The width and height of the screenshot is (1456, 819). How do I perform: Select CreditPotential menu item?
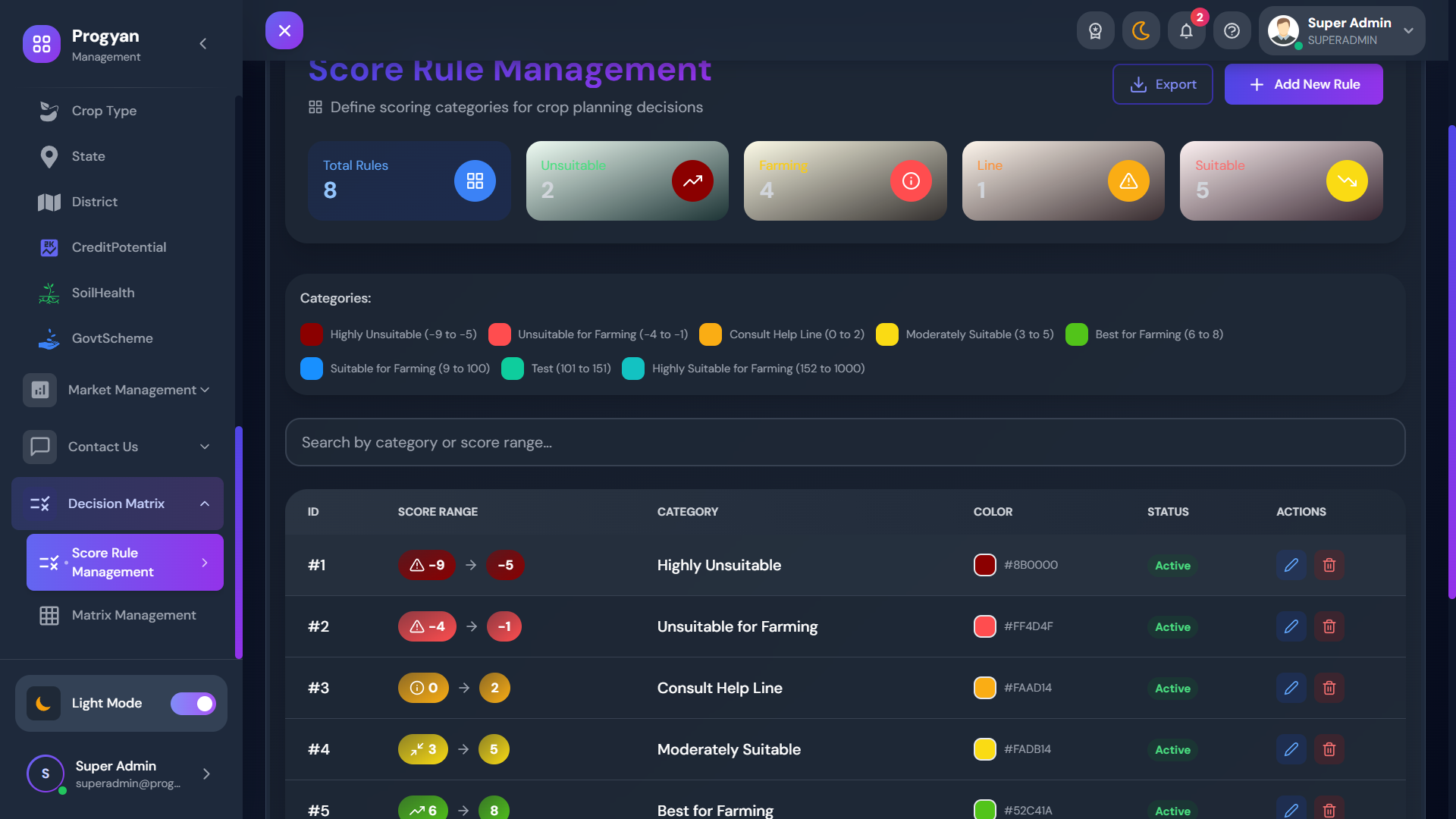[118, 247]
